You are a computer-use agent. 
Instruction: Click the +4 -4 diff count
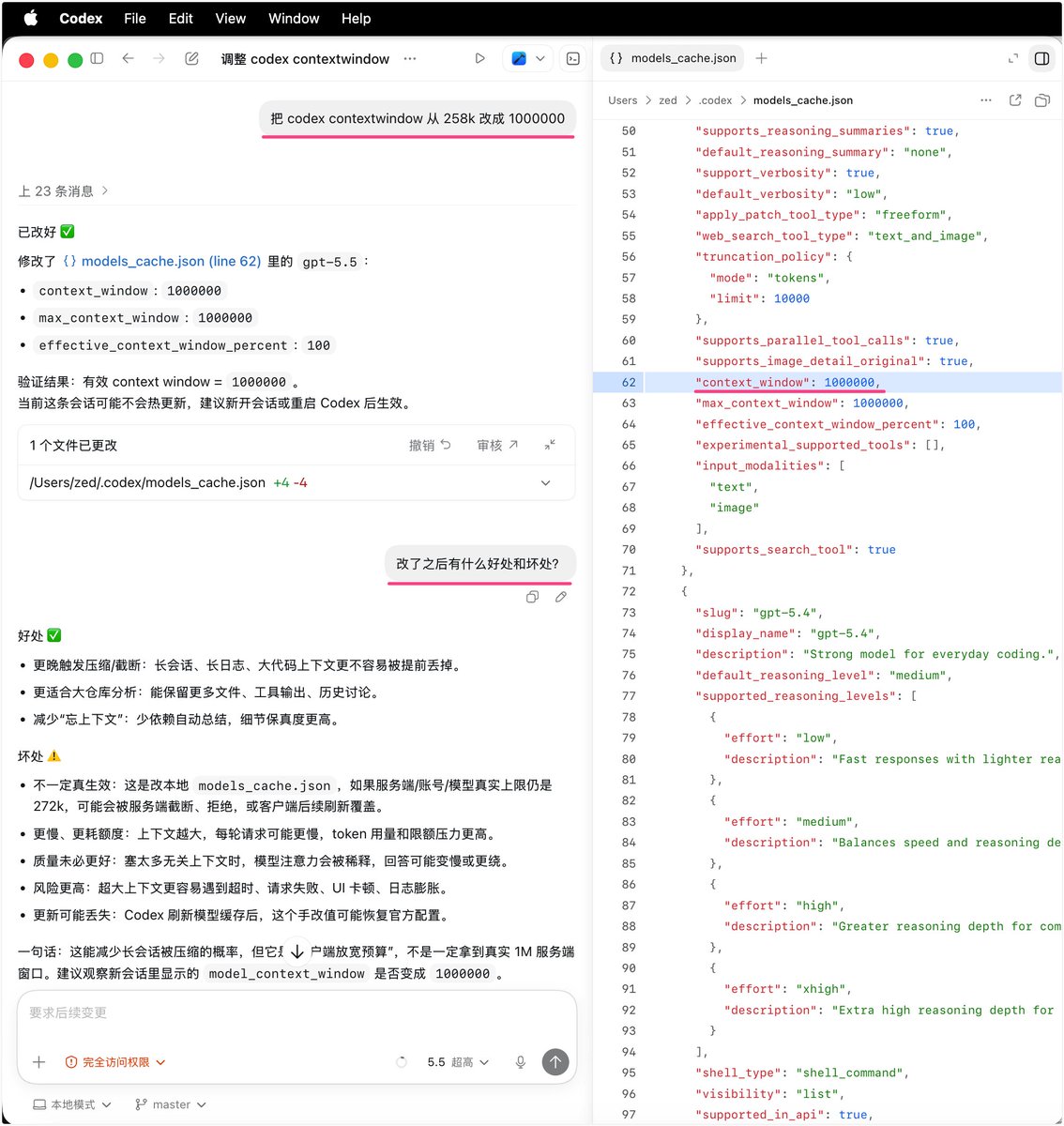pyautogui.click(x=290, y=482)
